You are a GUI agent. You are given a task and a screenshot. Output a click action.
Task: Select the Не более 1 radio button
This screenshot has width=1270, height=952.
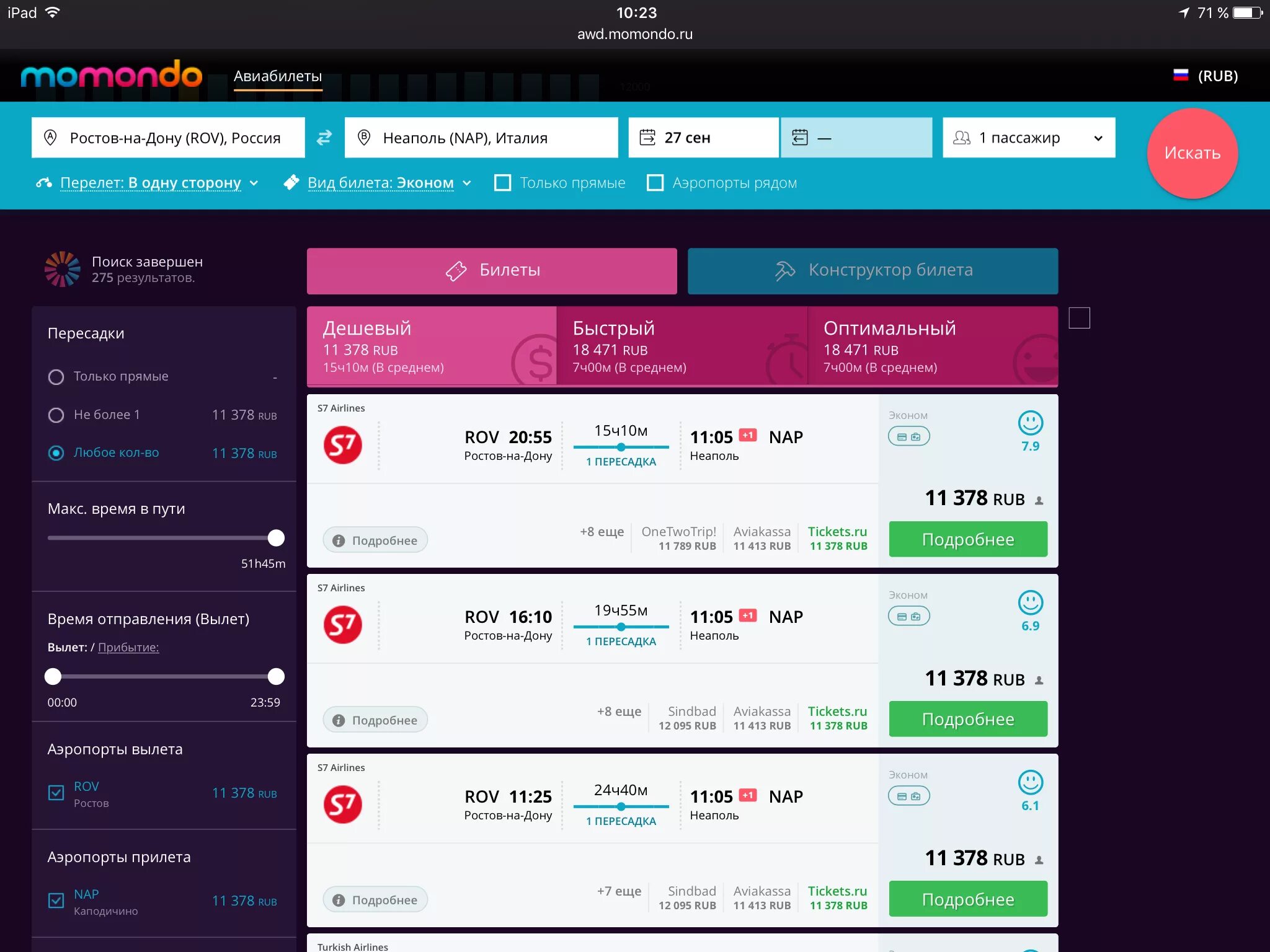tap(56, 415)
